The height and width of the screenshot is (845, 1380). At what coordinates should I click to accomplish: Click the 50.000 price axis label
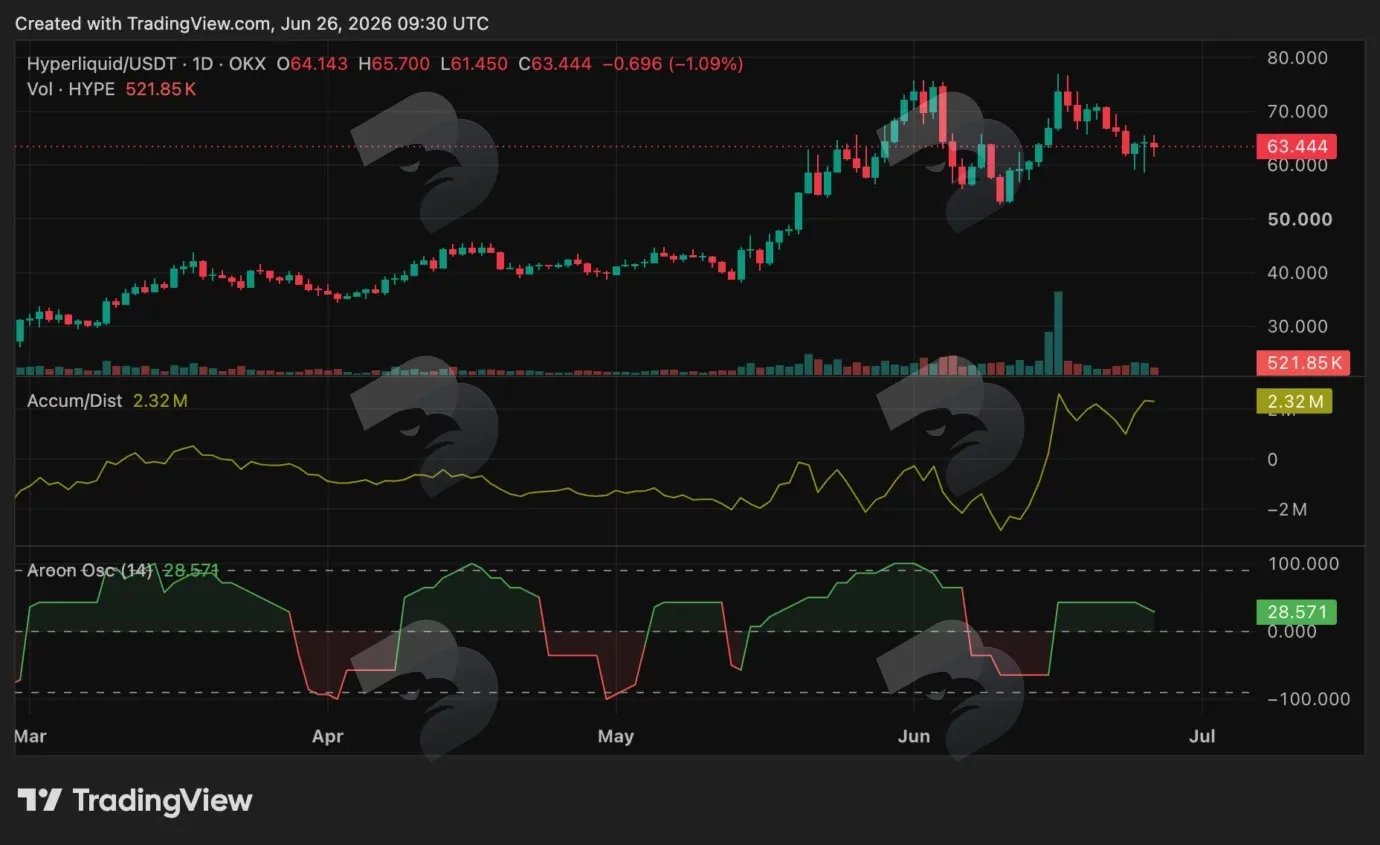(x=1299, y=219)
